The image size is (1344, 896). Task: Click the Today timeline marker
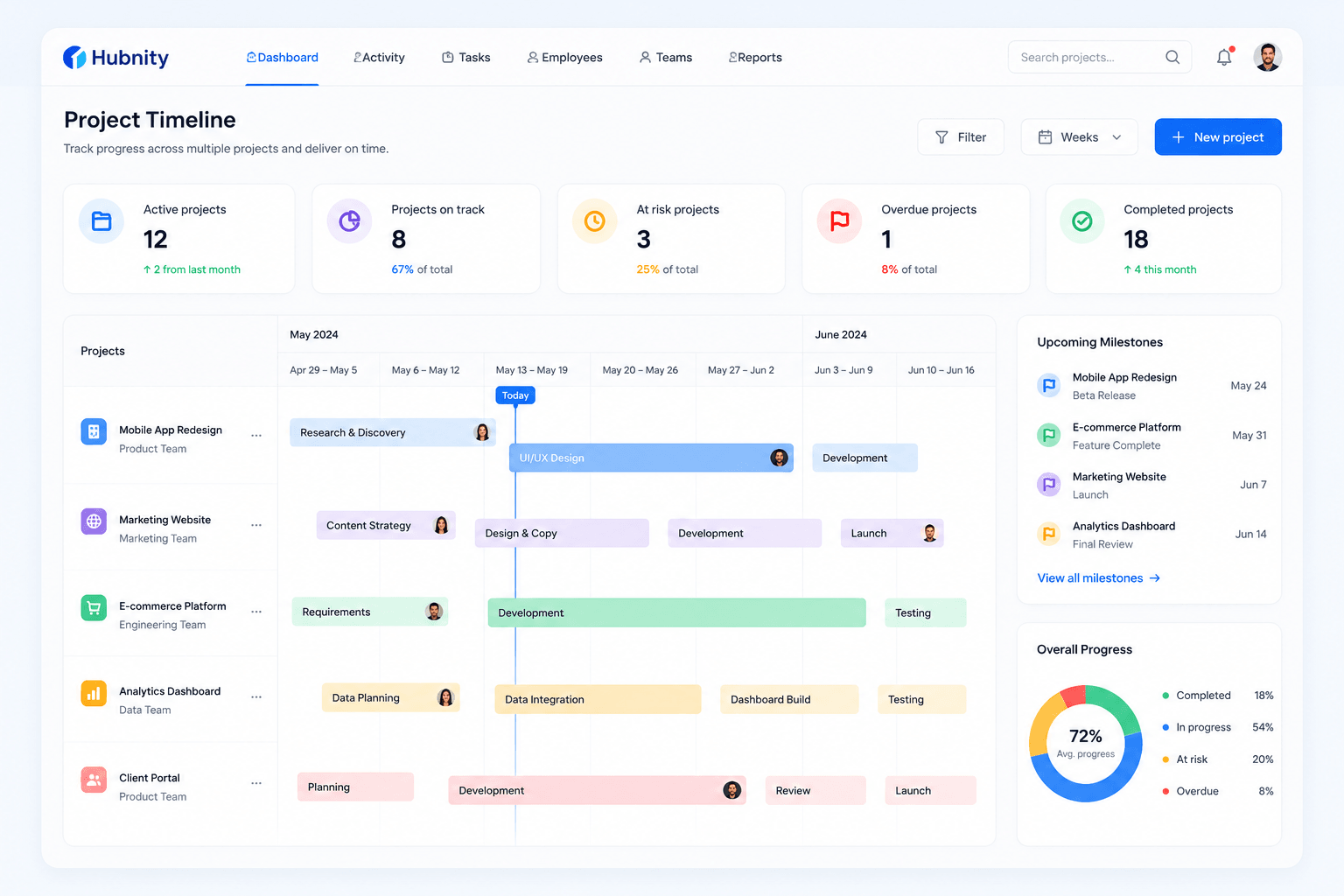click(x=515, y=395)
